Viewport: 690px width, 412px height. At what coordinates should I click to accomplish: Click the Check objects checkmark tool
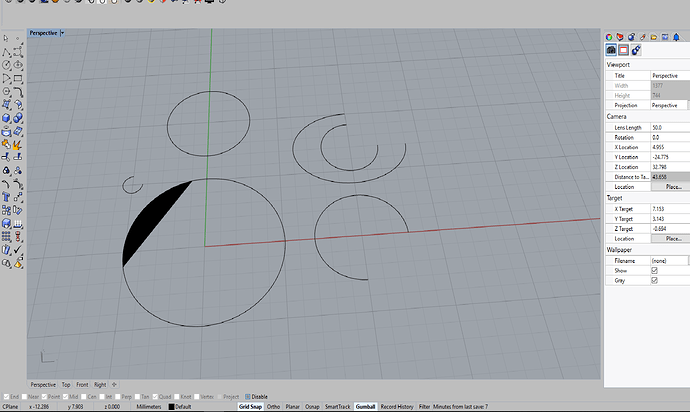click(x=18, y=250)
